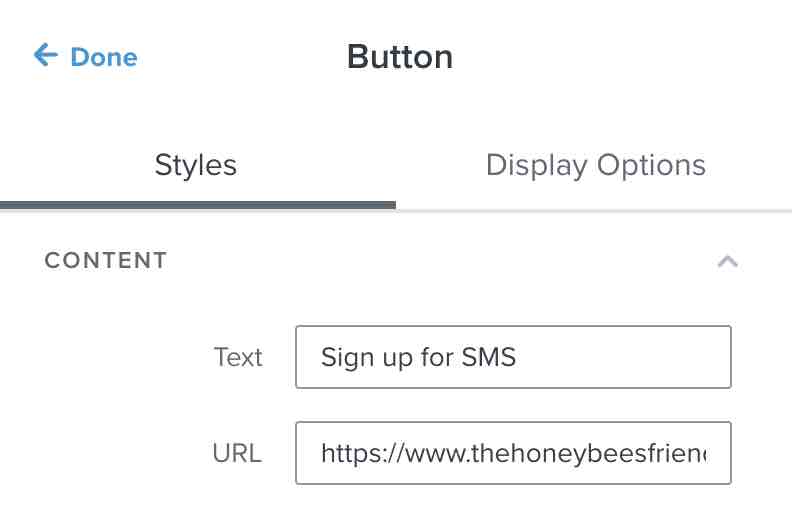Finish editing by clicking Done

click(103, 57)
